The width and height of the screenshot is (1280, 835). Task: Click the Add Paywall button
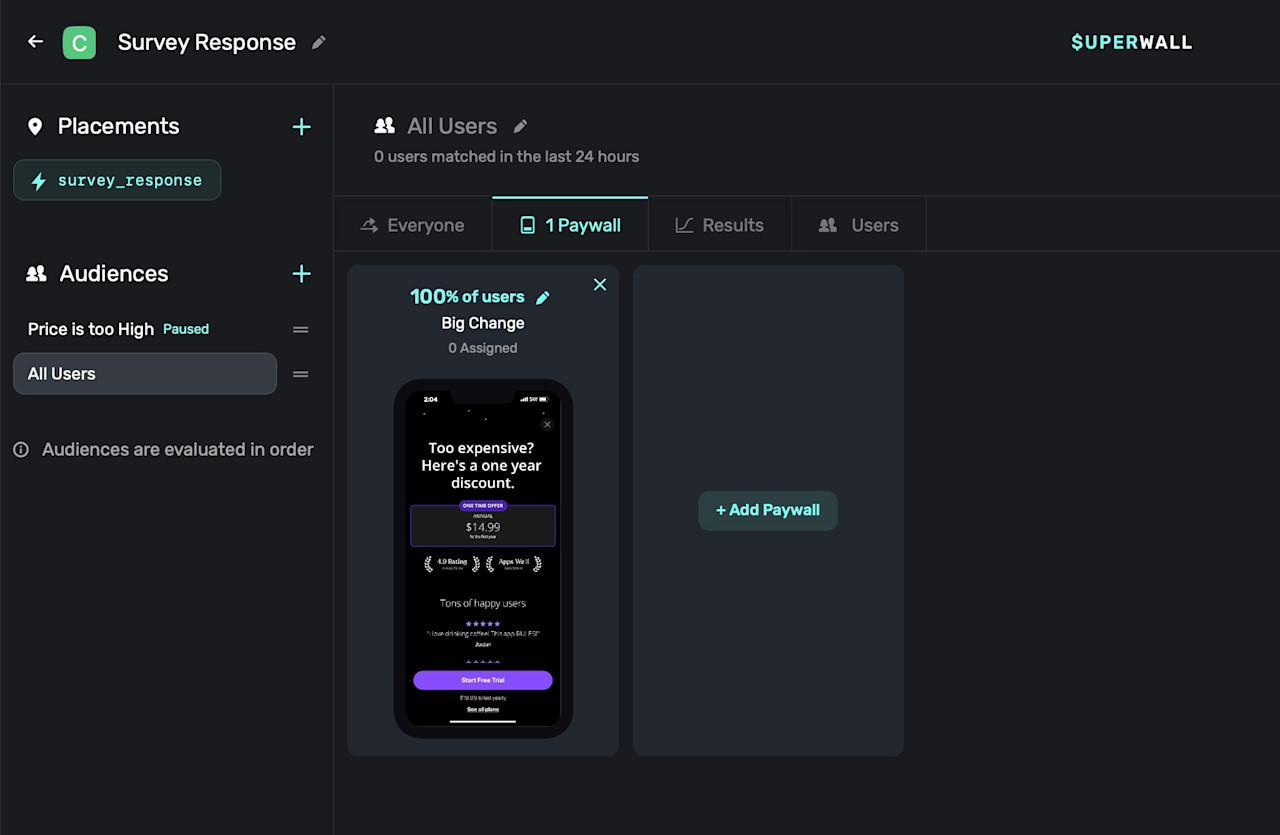pos(767,510)
